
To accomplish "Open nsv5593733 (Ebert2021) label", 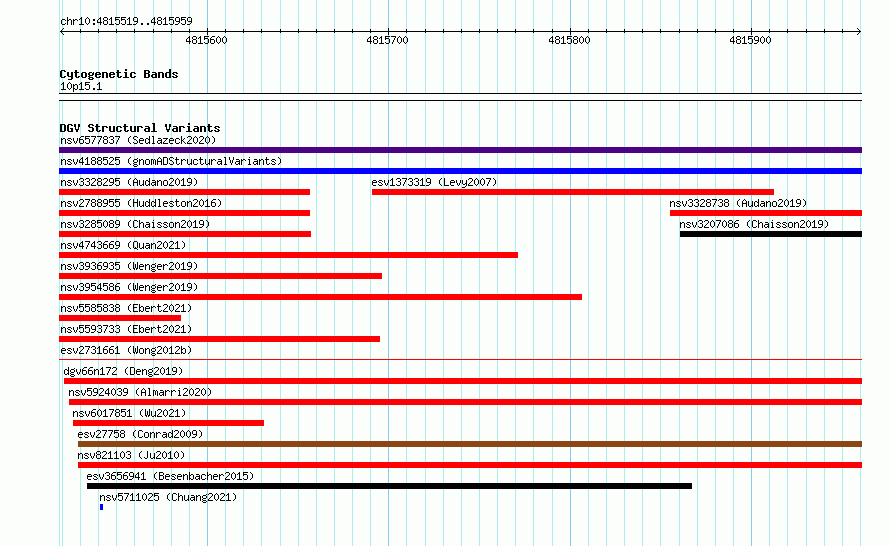I will (126, 329).
